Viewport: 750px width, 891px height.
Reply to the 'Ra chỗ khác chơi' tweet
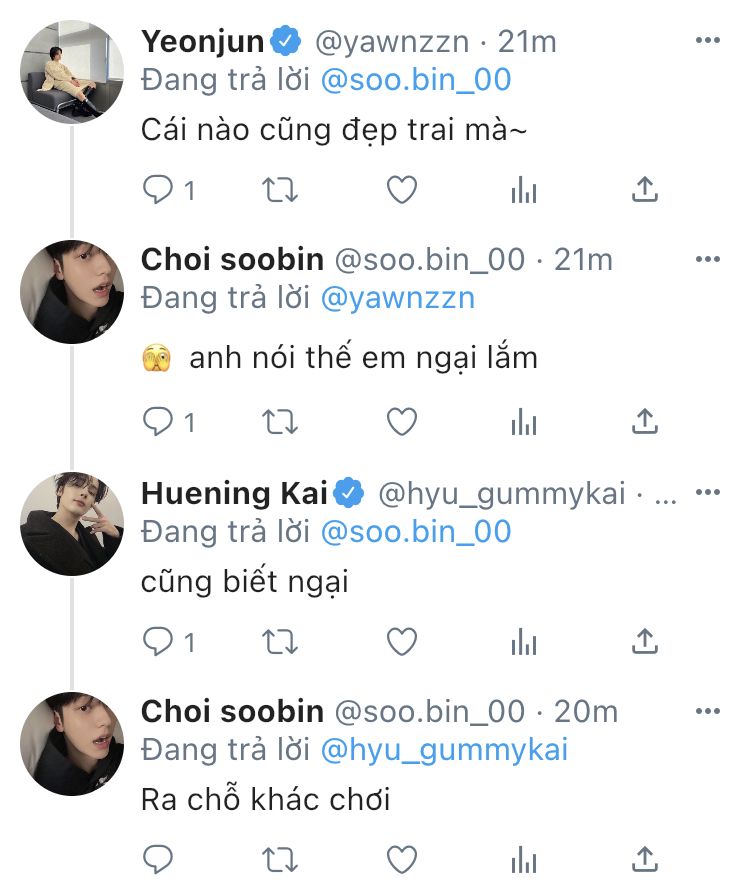pyautogui.click(x=158, y=859)
